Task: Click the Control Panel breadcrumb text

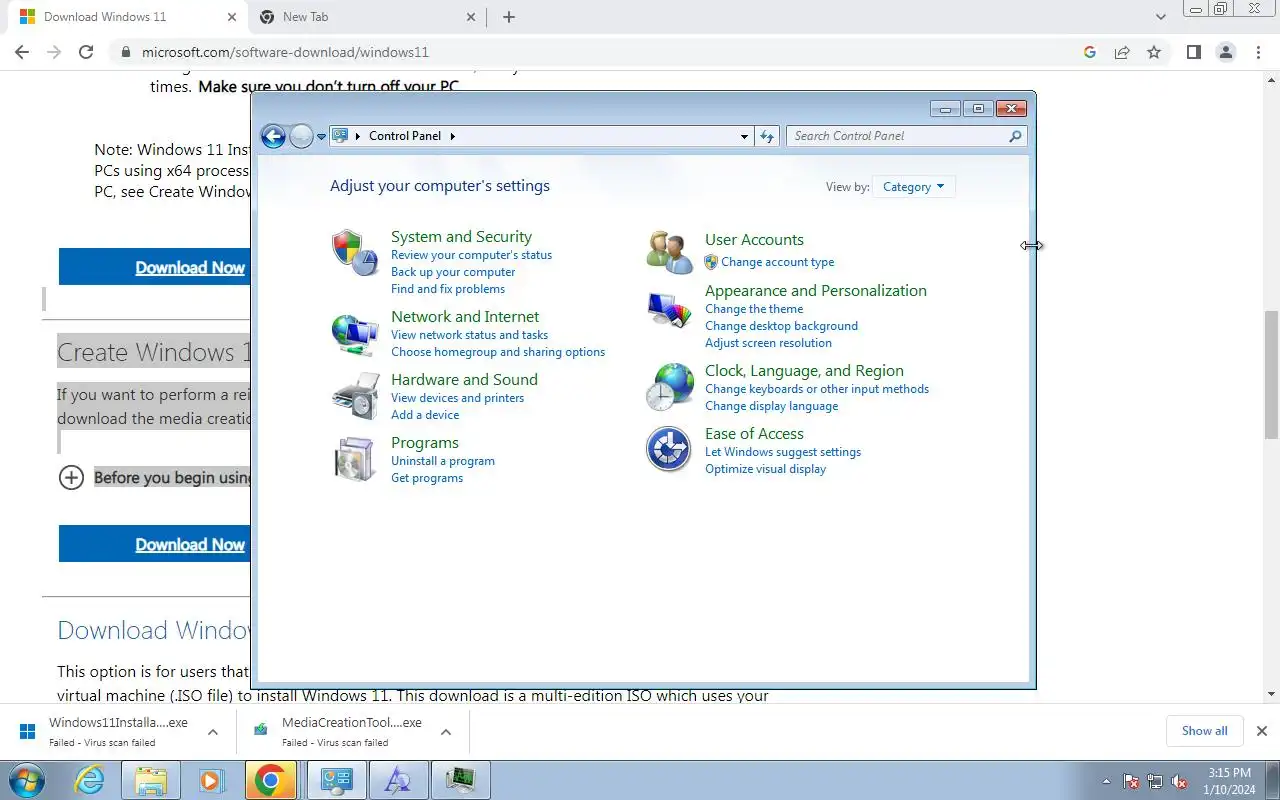Action: click(x=405, y=136)
